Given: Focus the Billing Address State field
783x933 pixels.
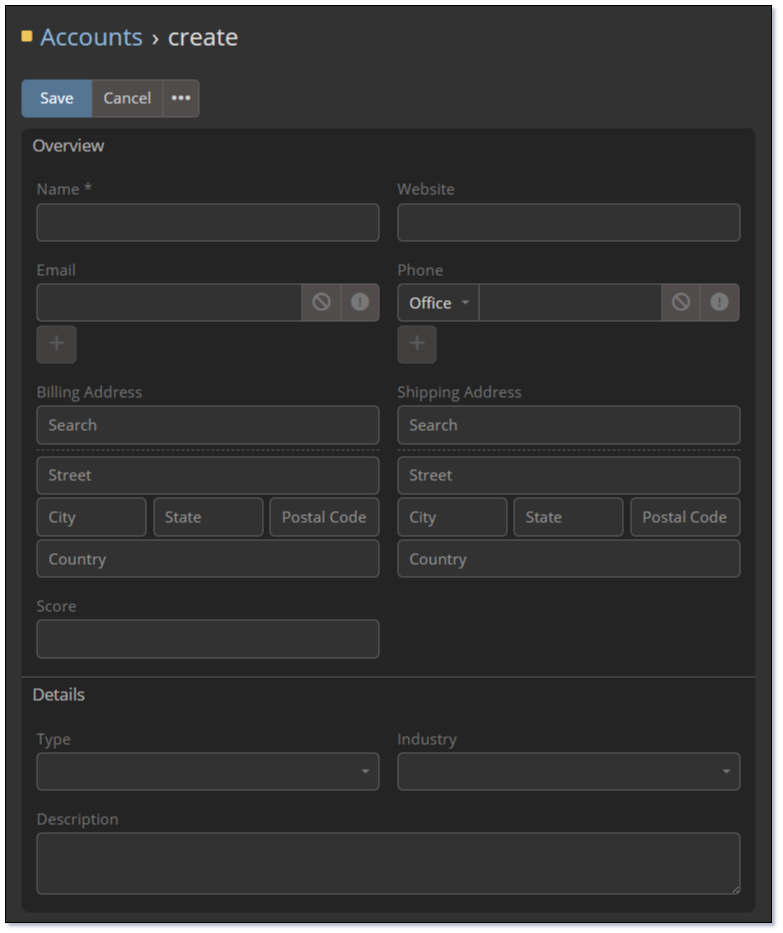Looking at the screenshot, I should tap(208, 517).
